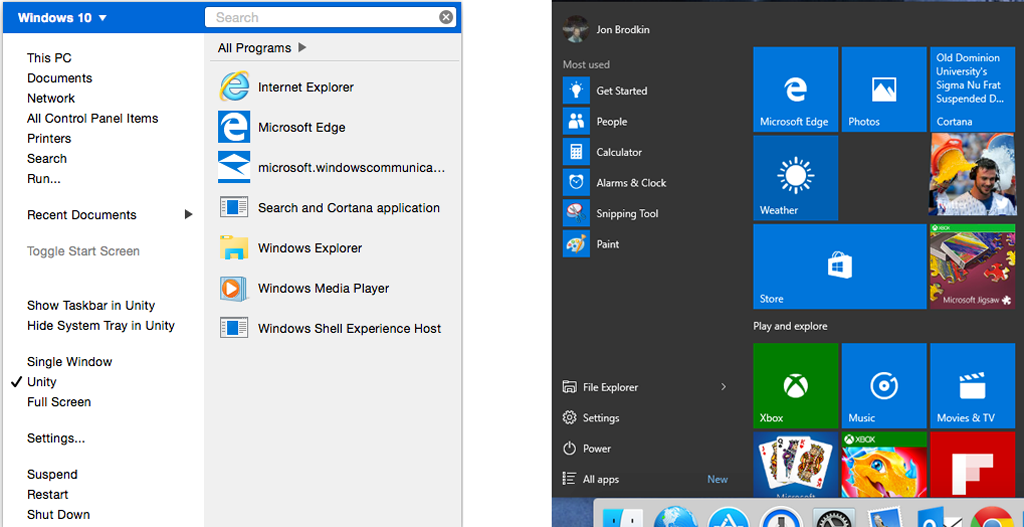
Task: Switch to Full Screen mode
Action: 59,402
